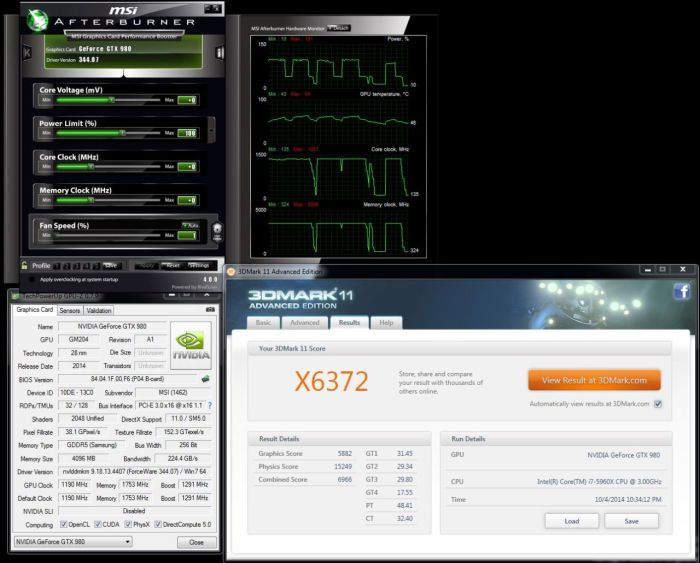Toggle Automatically view results at 3DMark.com

tap(658, 404)
